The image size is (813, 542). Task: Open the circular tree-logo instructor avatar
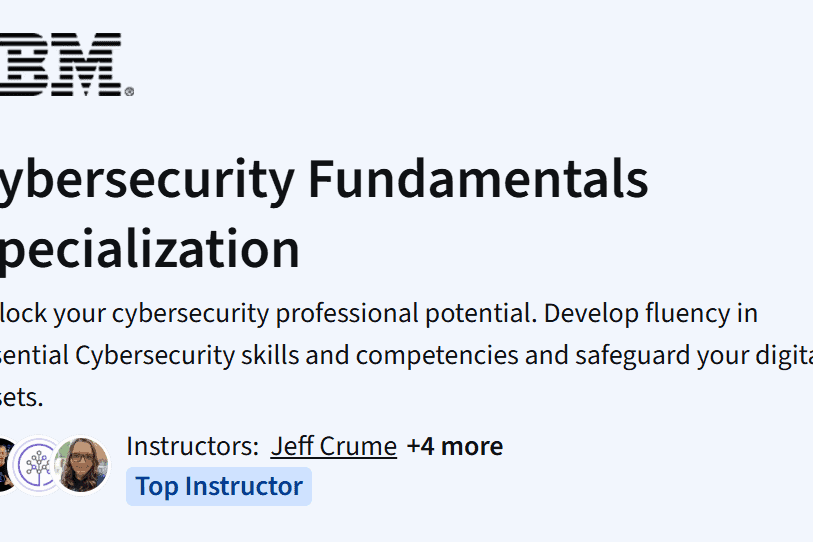click(x=40, y=464)
